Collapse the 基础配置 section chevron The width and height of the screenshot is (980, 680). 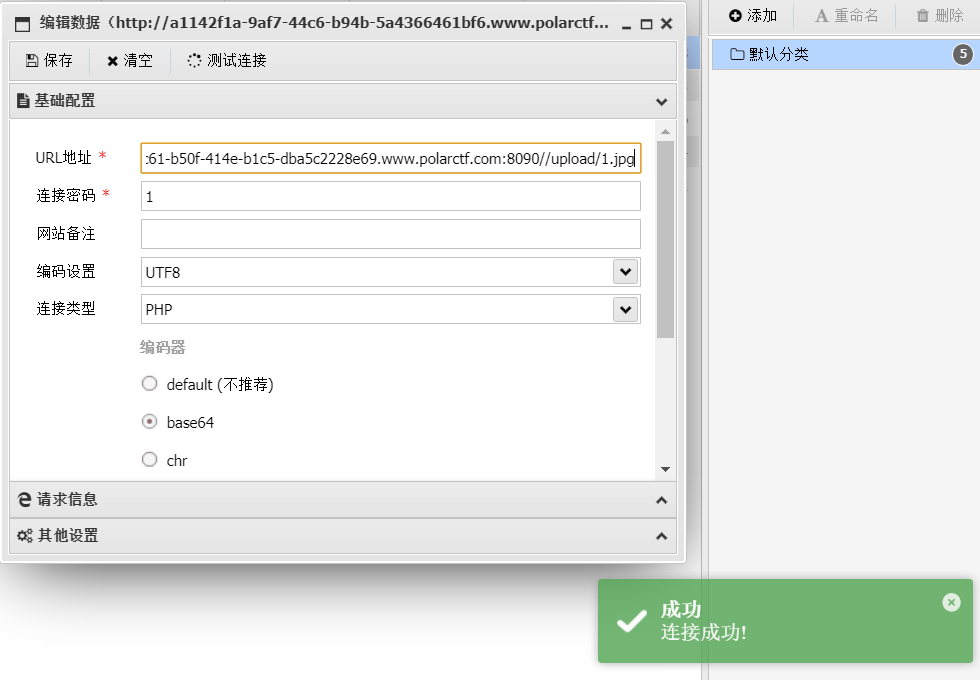(x=661, y=101)
